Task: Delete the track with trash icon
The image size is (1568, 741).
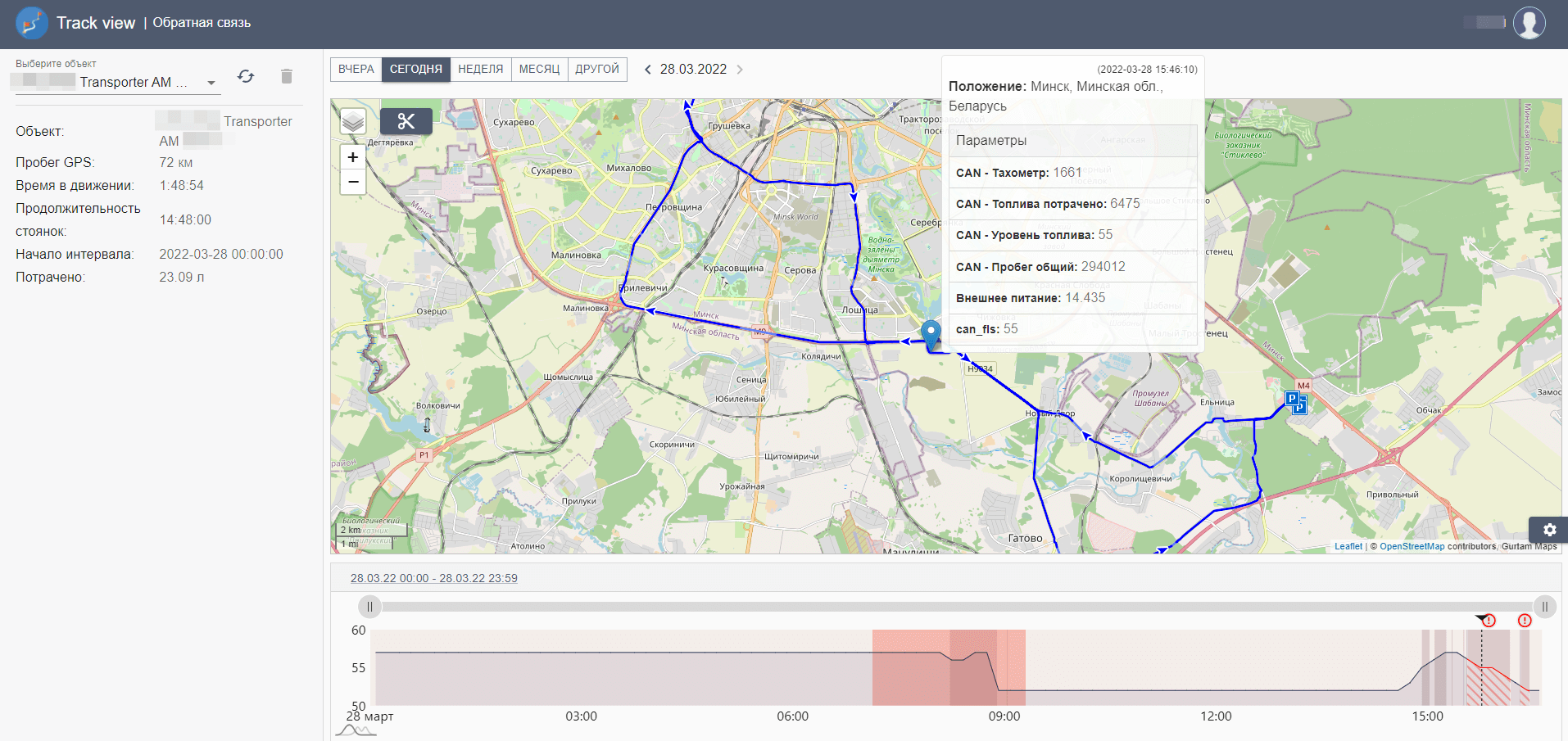Action: coord(286,76)
